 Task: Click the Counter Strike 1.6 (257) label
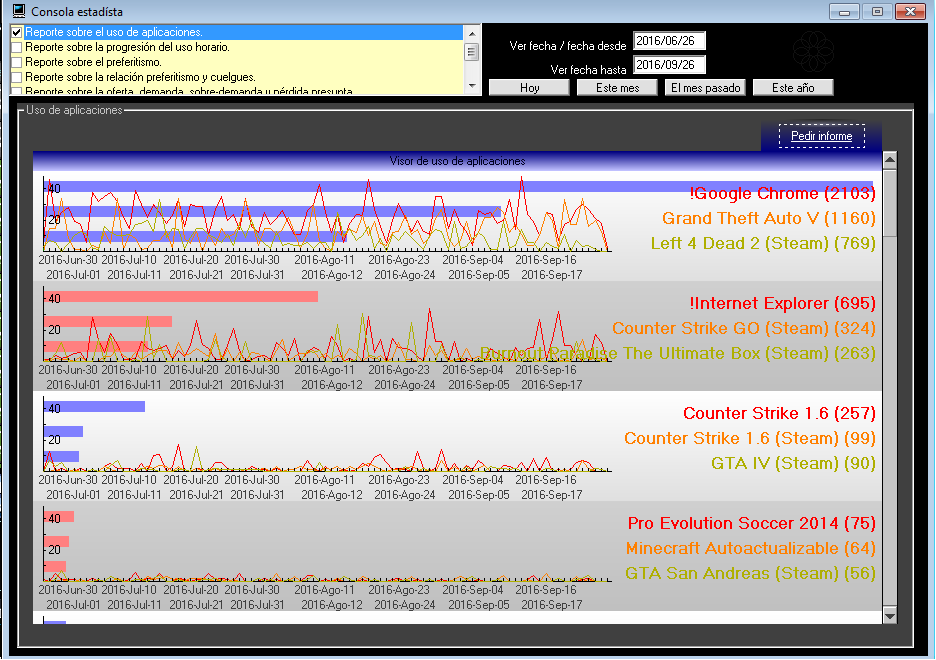click(779, 413)
